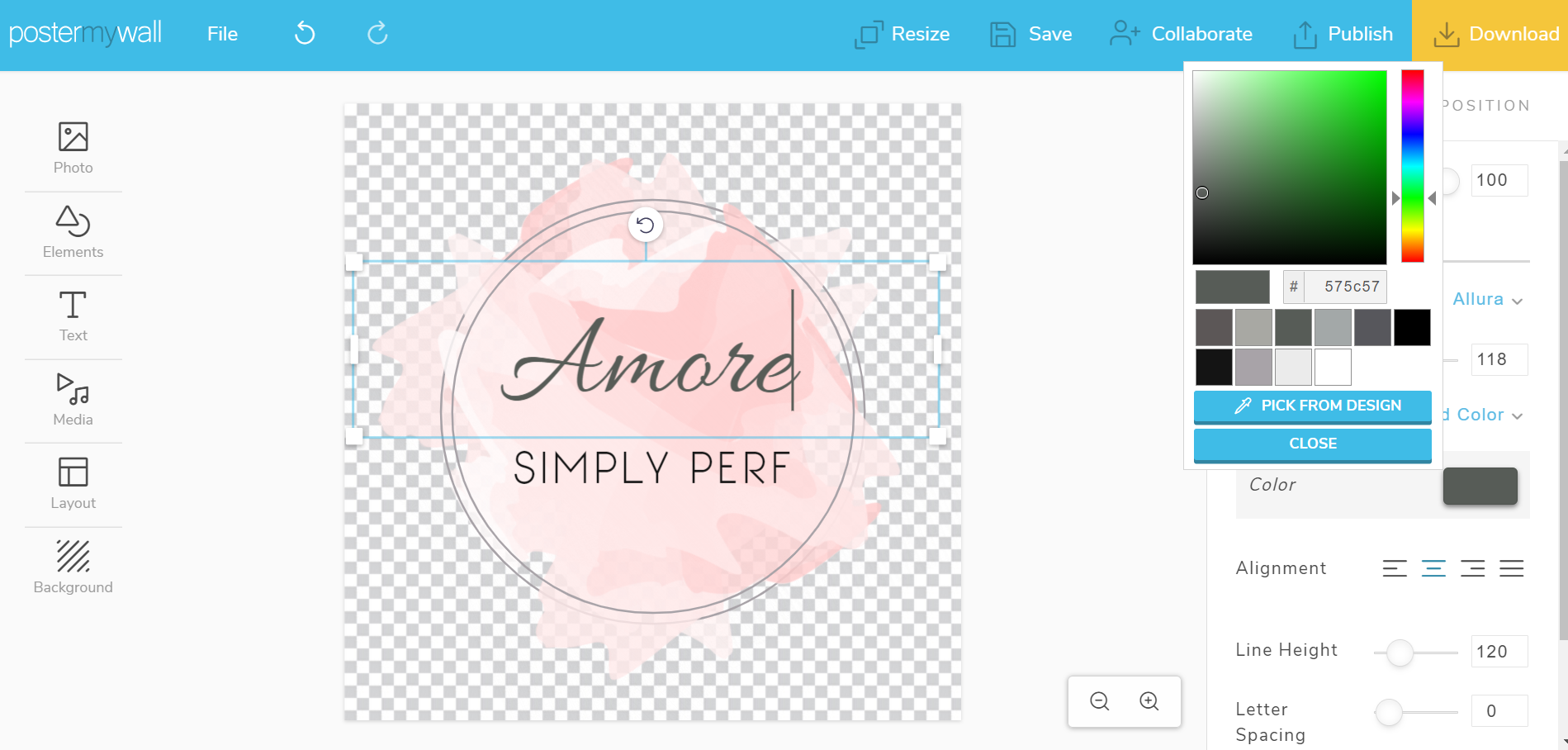Screen dimensions: 1568x750
Task: Select the black color swatch
Action: (1412, 328)
